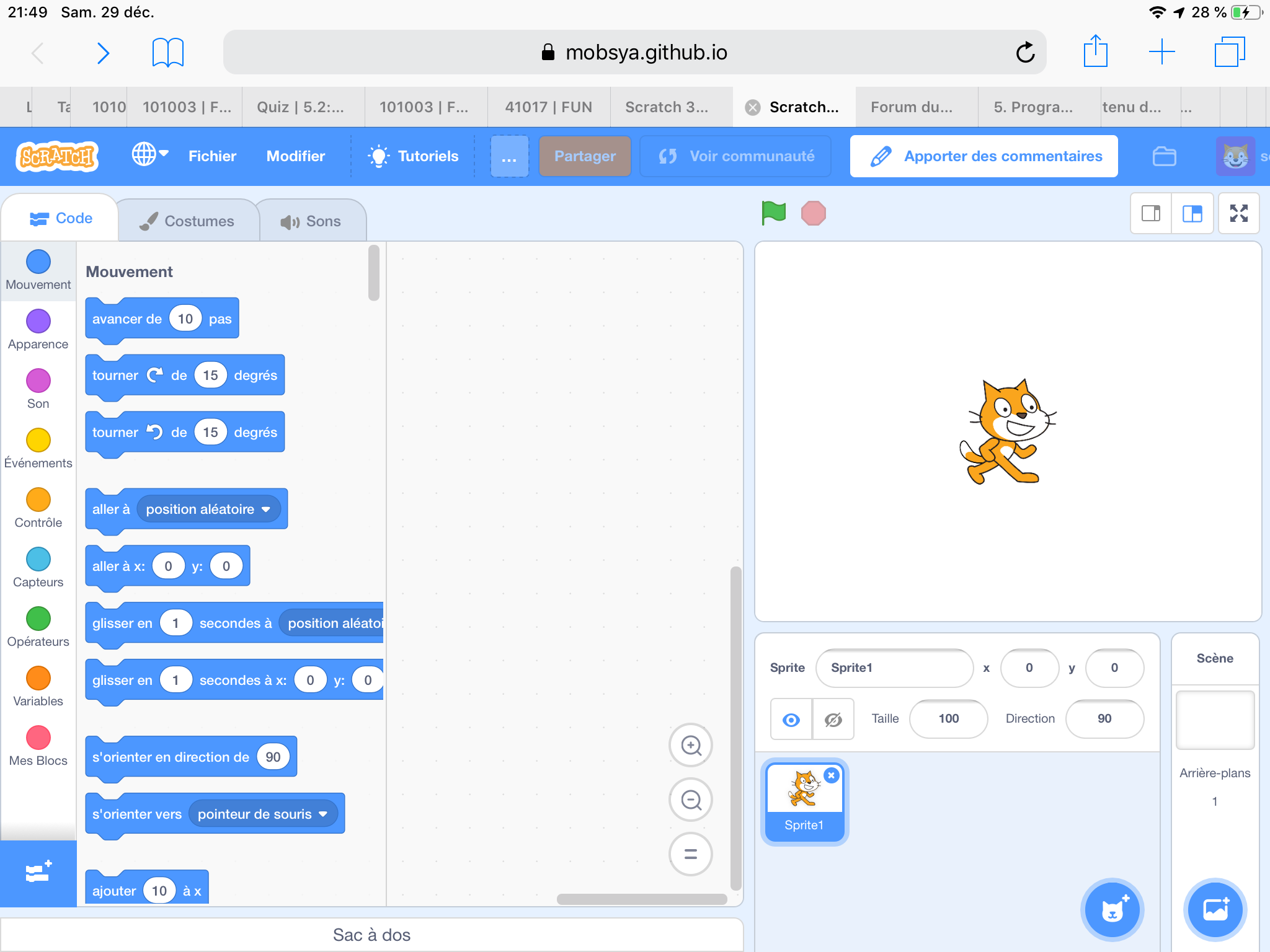The height and width of the screenshot is (952, 1270).
Task: Open the add extension button
Action: click(38, 873)
